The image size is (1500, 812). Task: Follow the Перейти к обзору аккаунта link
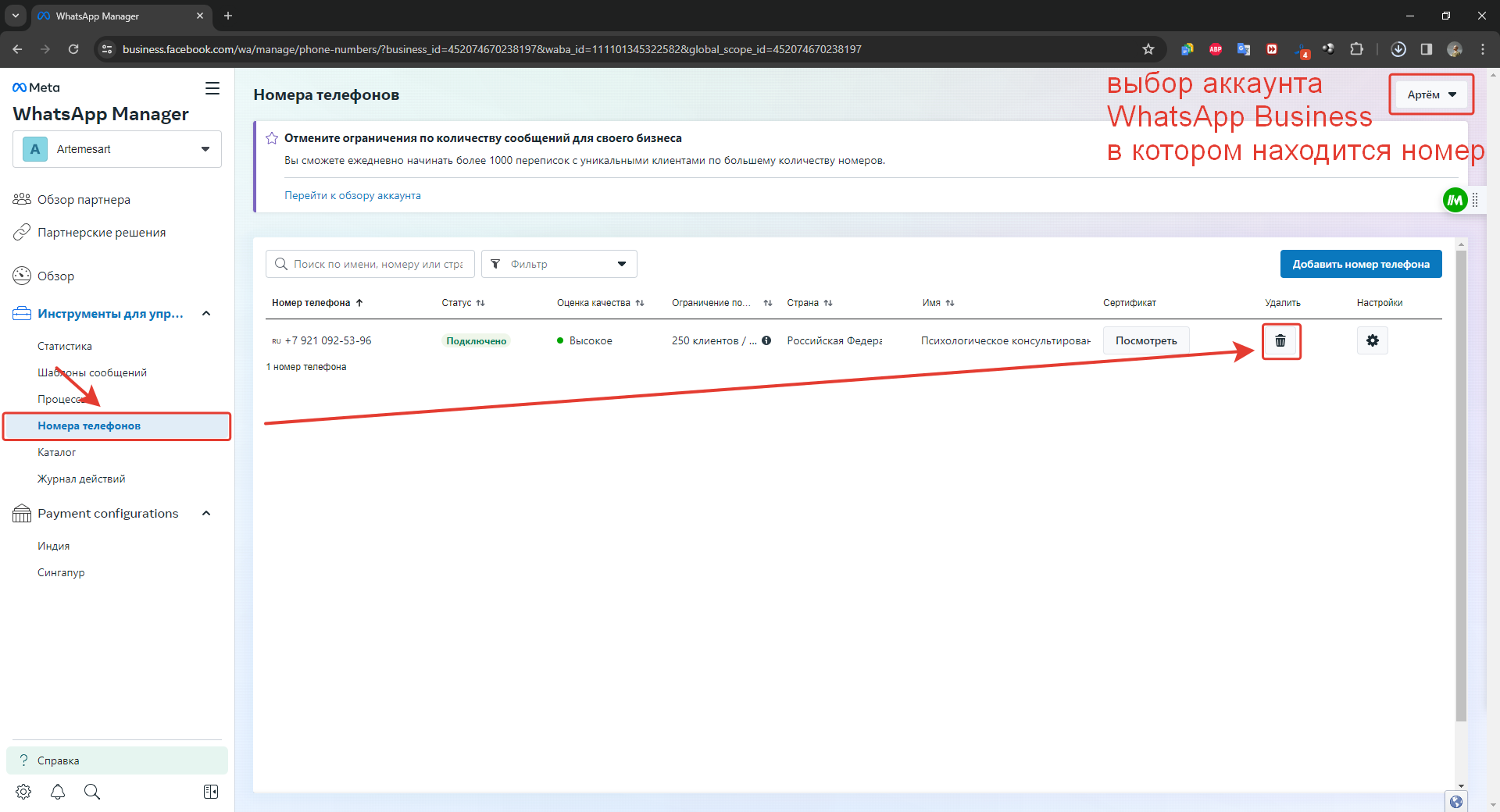coord(352,195)
